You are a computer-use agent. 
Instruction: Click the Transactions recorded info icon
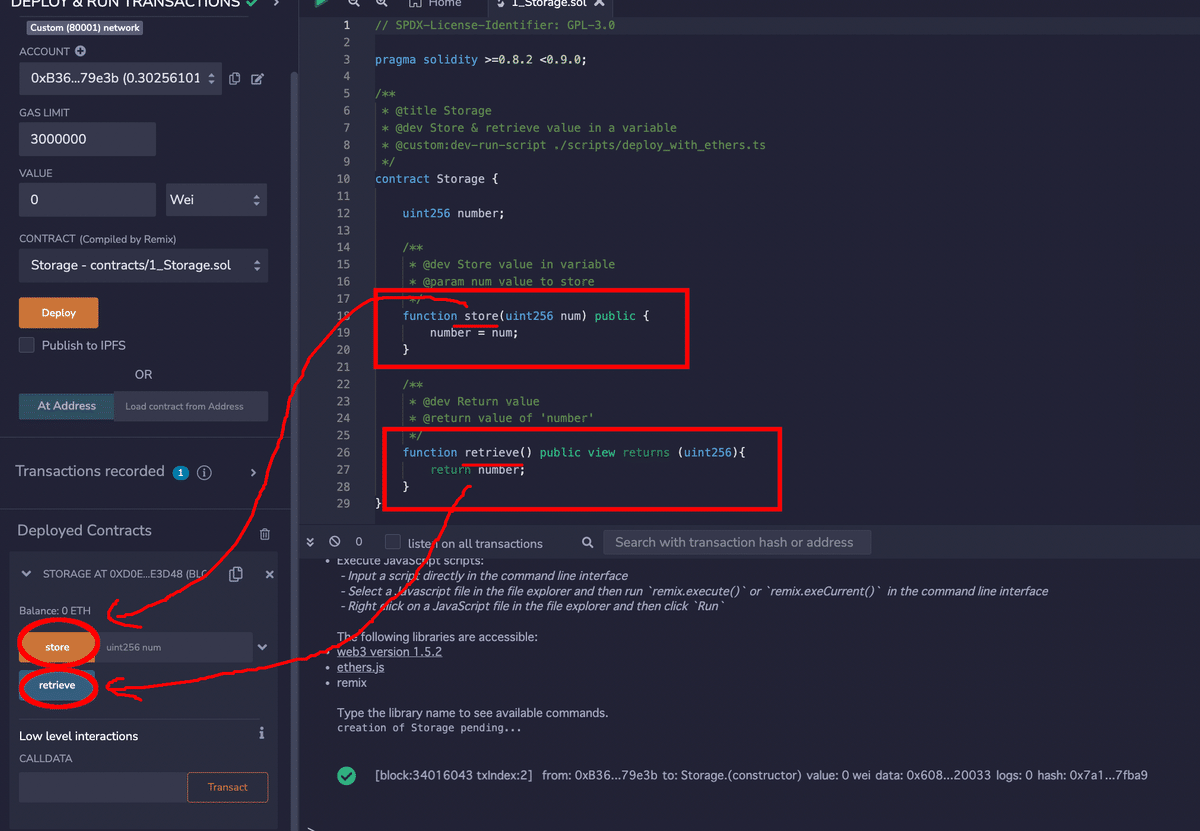[204, 472]
